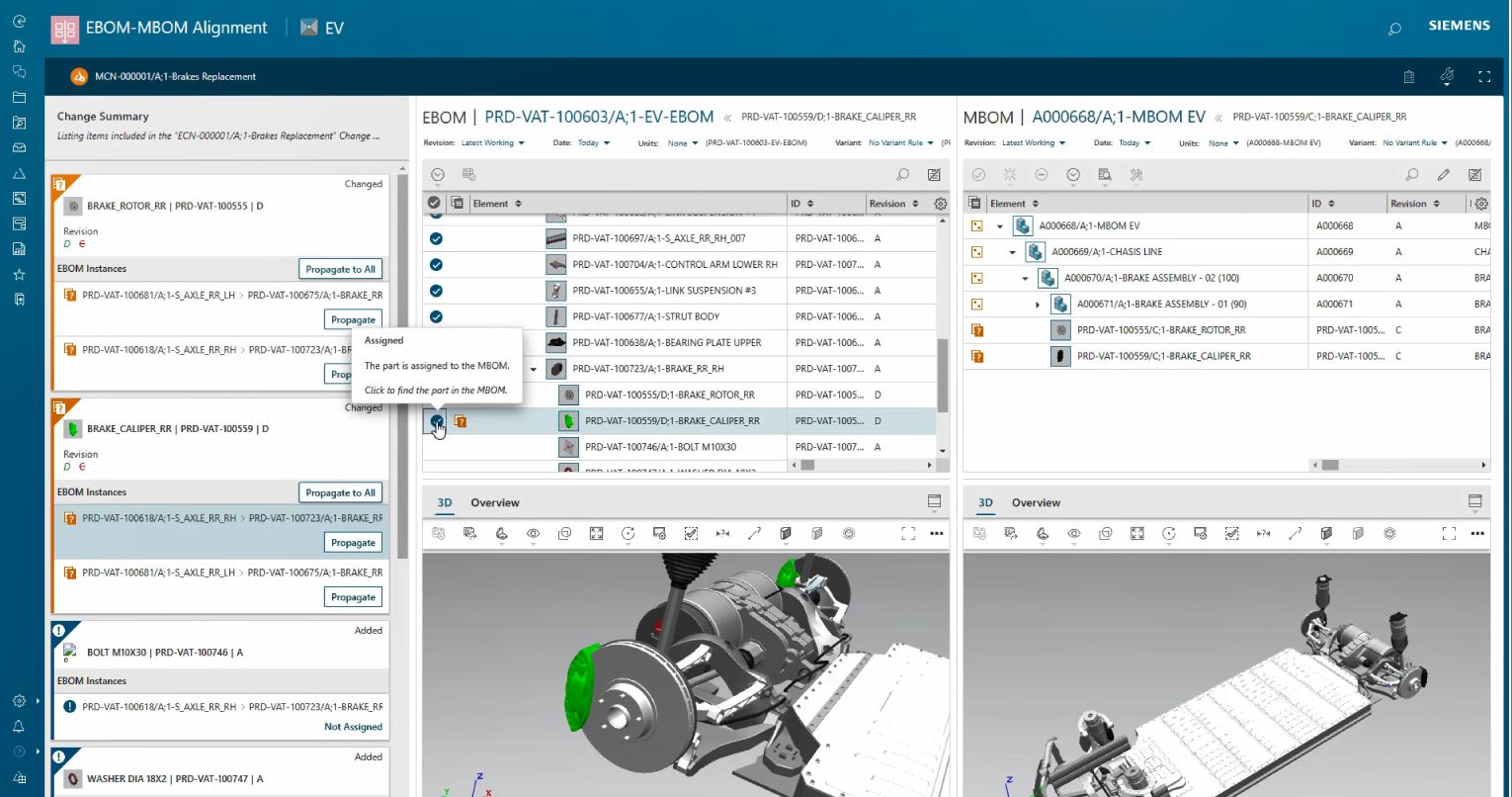1512x797 pixels.
Task: Open the Inbox mail icon in the left sidebar
Action: [19, 147]
